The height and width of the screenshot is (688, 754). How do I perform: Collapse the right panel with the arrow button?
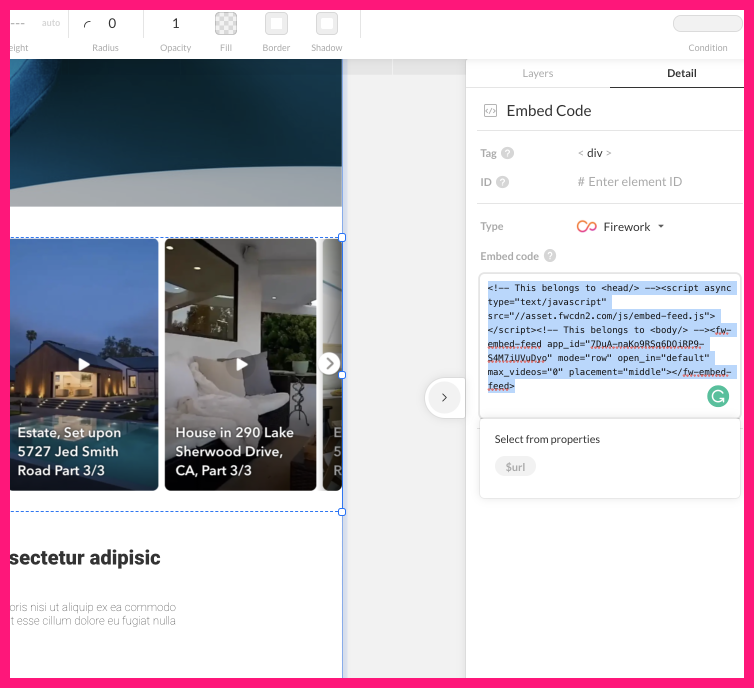[x=444, y=397]
